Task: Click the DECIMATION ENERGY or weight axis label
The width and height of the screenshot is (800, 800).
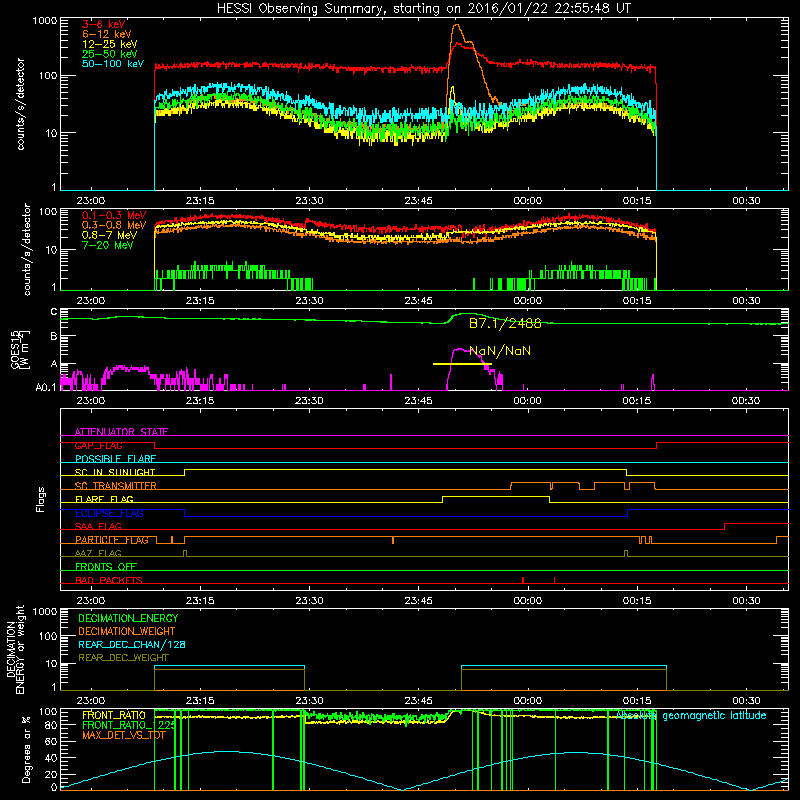Action: point(15,650)
